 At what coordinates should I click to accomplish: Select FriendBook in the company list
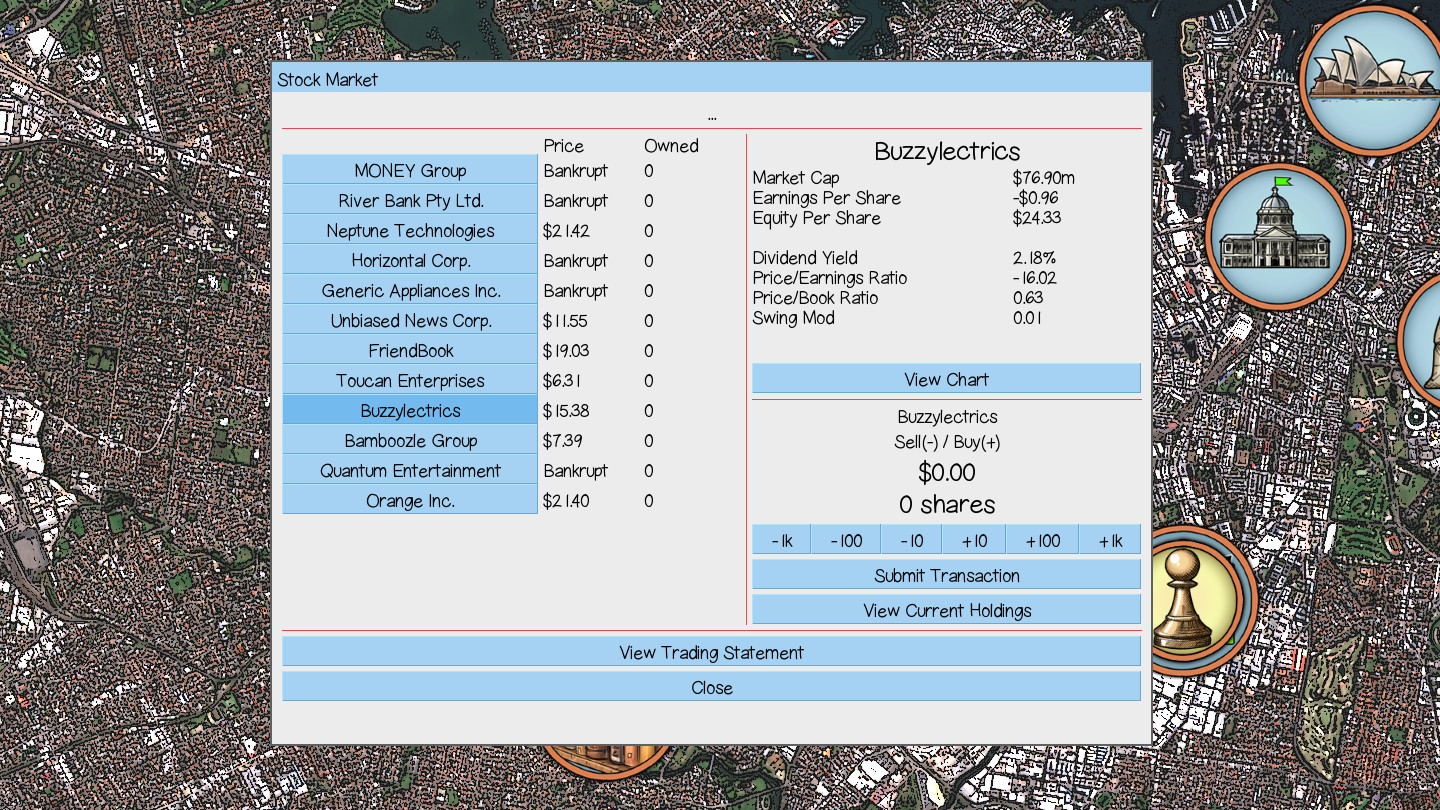[409, 350]
